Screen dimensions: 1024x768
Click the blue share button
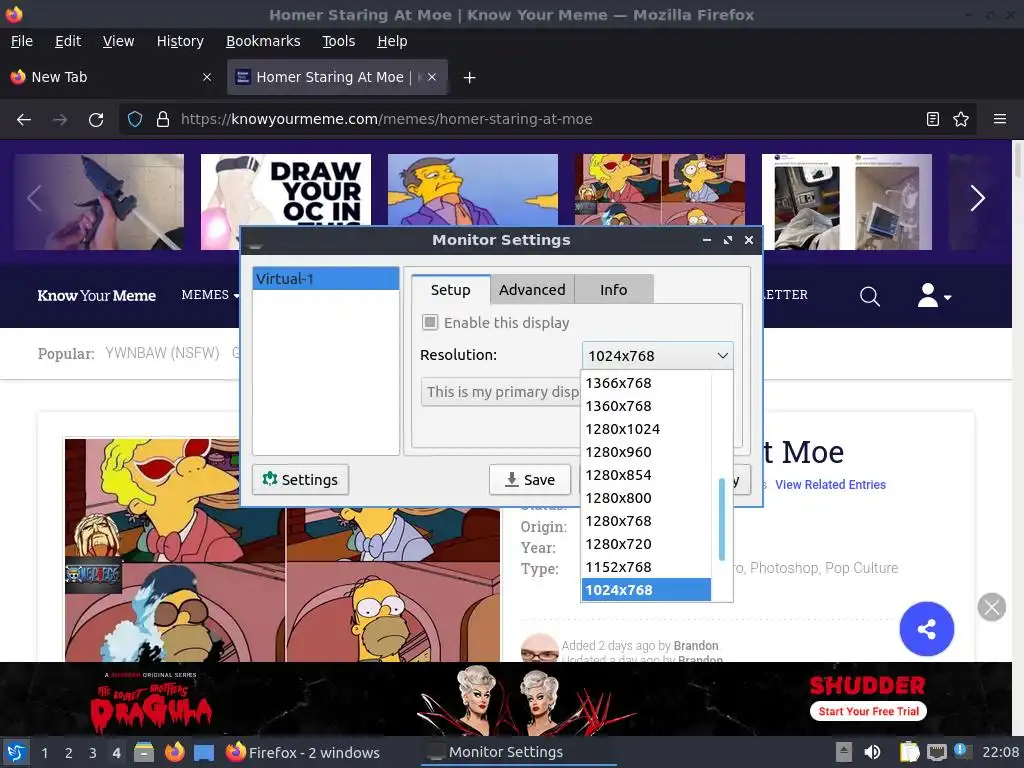pos(926,629)
